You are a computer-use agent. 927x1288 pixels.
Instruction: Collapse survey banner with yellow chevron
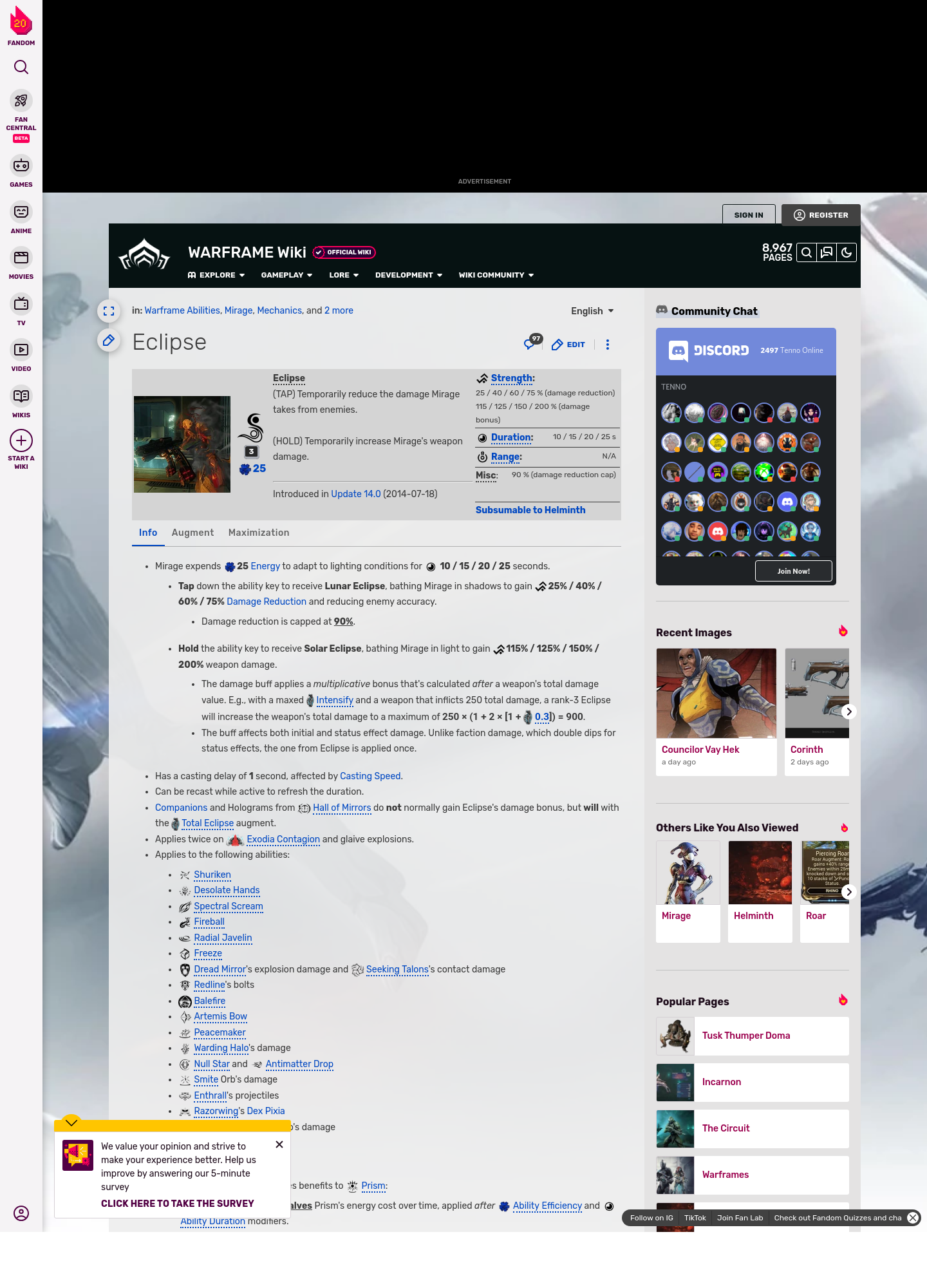pos(71,1122)
